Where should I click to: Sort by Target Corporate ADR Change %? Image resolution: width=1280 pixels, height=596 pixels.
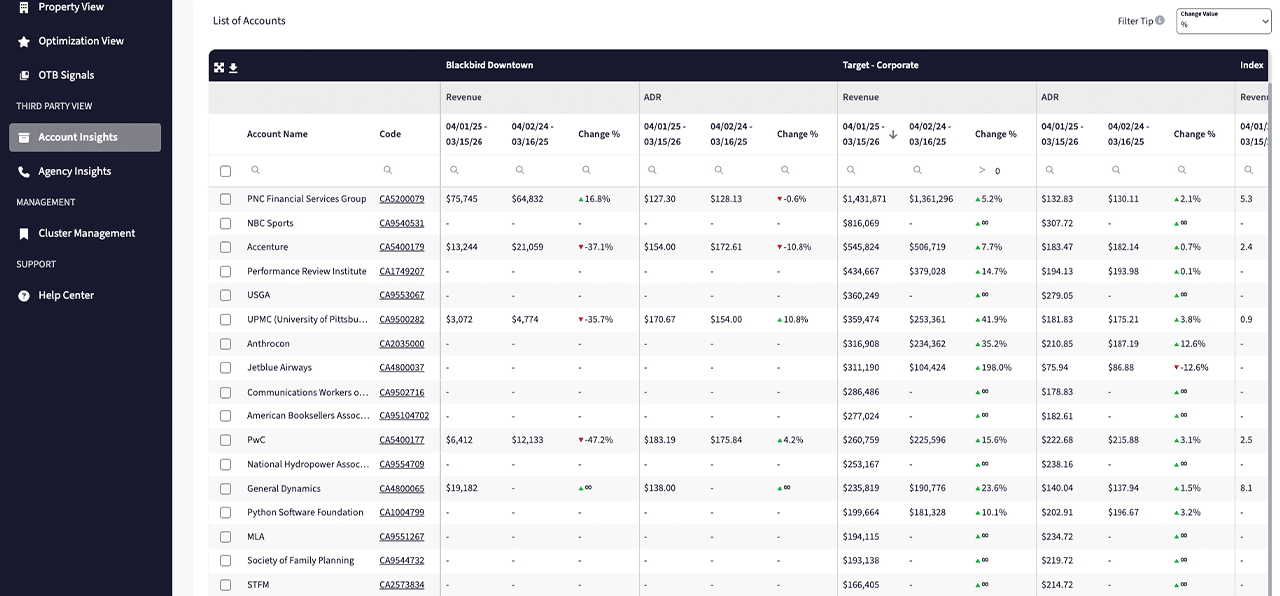pyautogui.click(x=1194, y=134)
